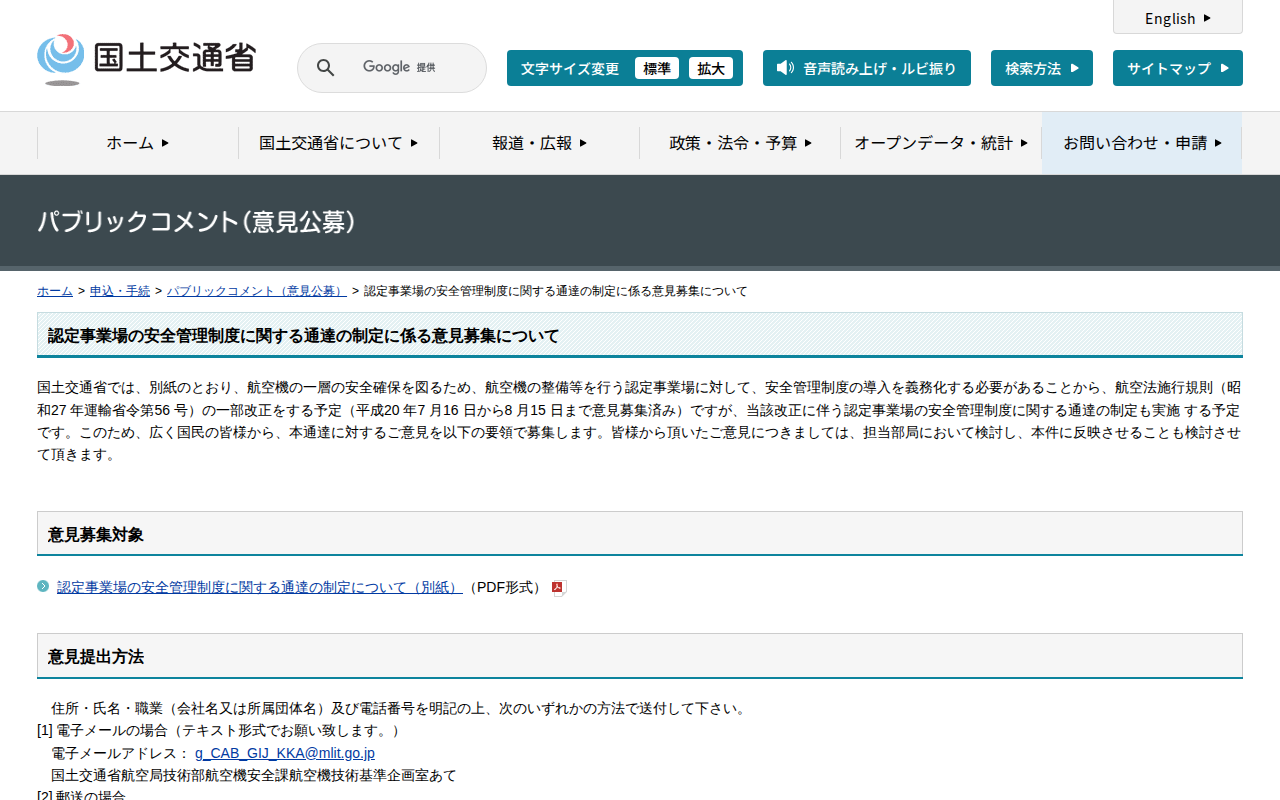Click the ホーム breadcrumb link
1280x800 pixels.
[55, 291]
